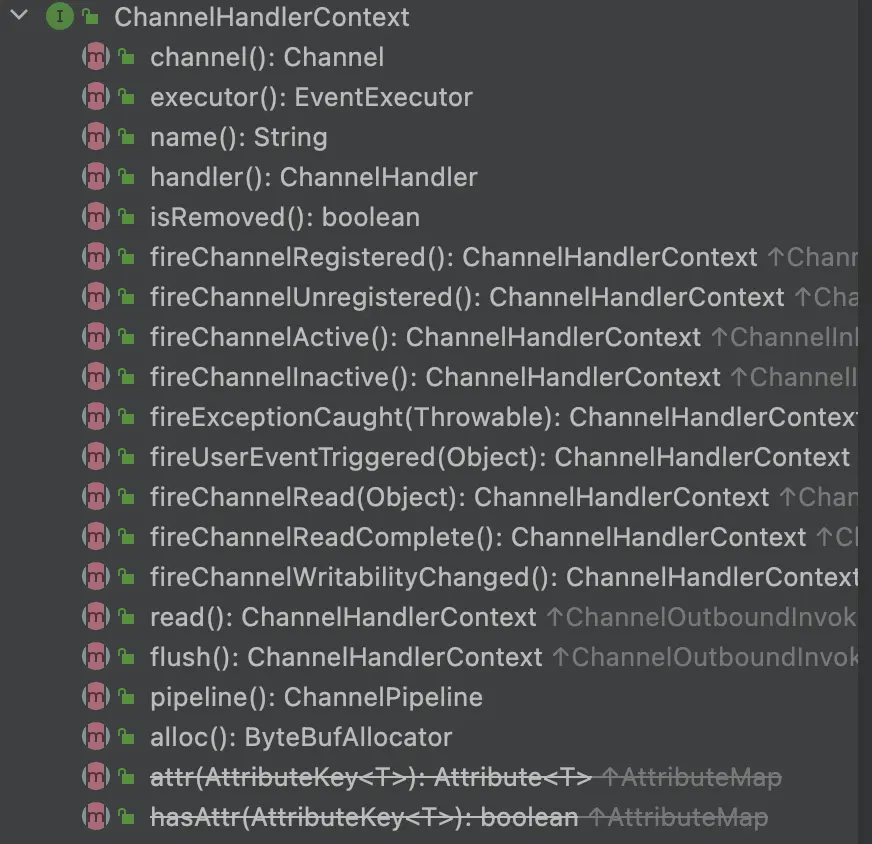Click the method icon next to name(): String
The width and height of the screenshot is (872, 844).
(95, 137)
